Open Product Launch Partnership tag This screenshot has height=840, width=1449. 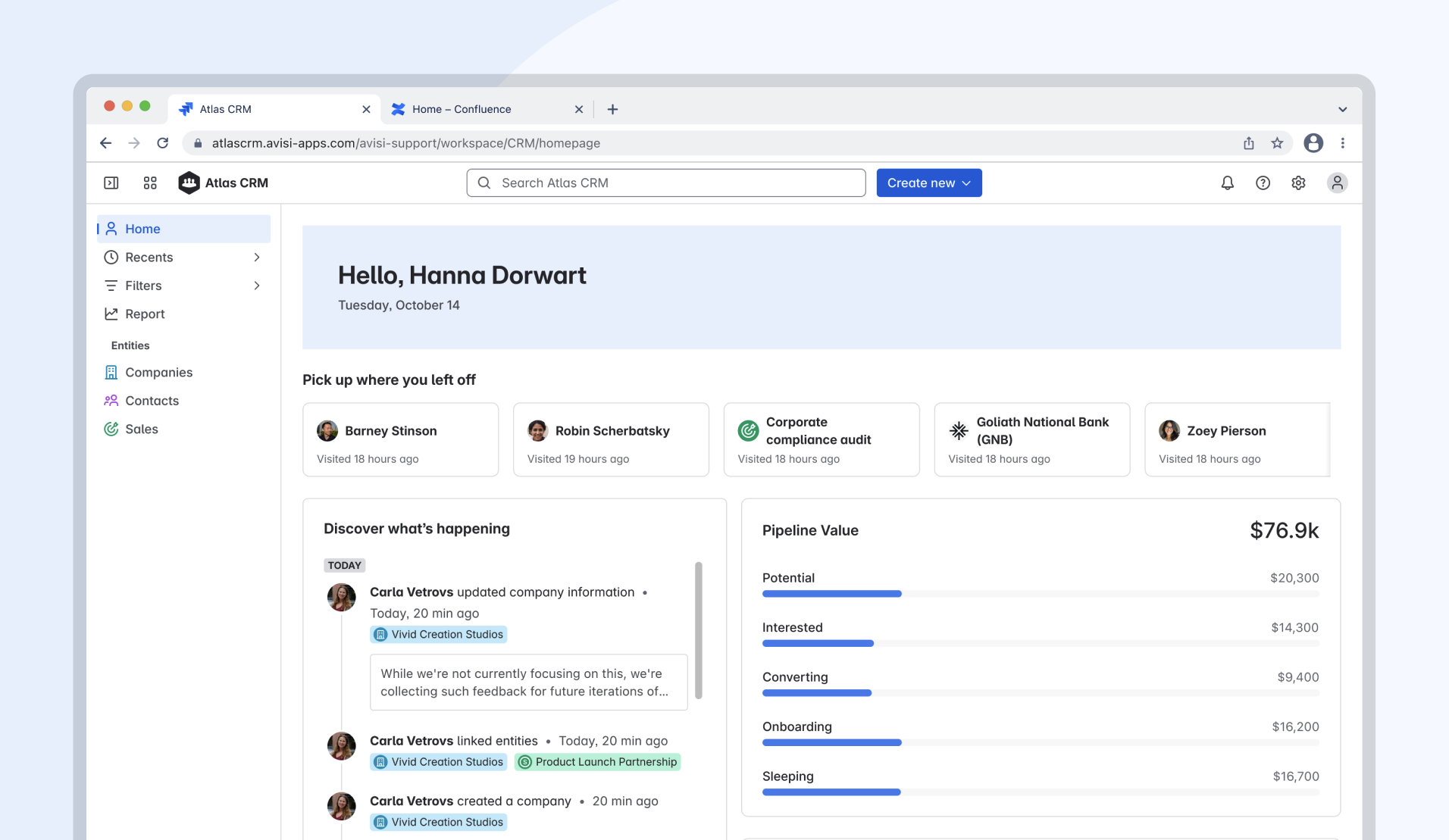597,762
